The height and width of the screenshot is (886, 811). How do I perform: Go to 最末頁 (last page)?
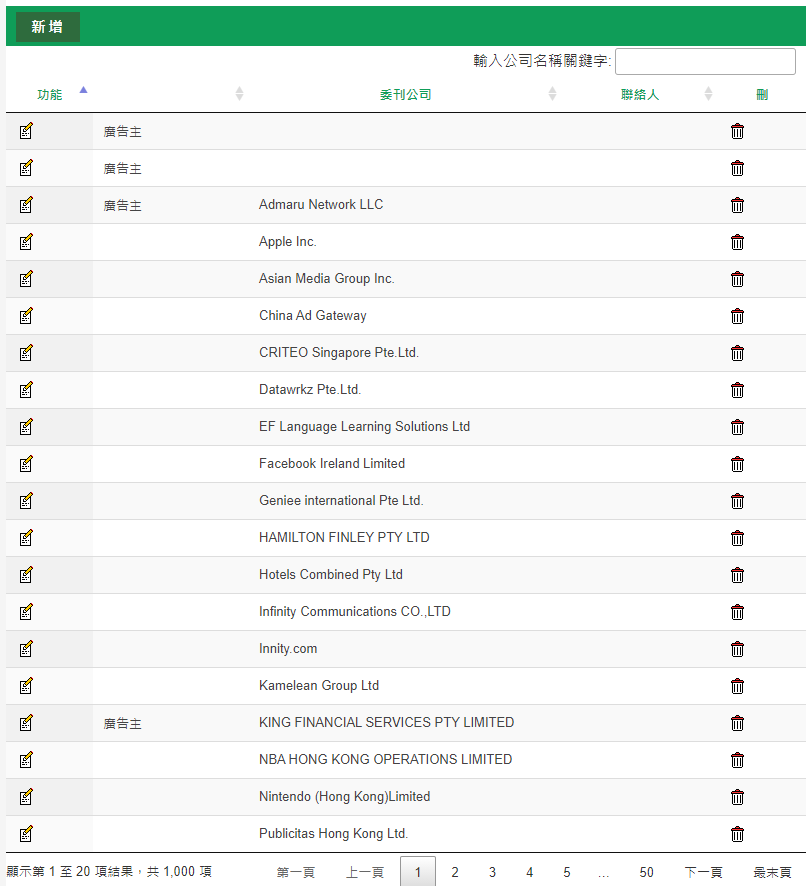pyautogui.click(x=773, y=872)
